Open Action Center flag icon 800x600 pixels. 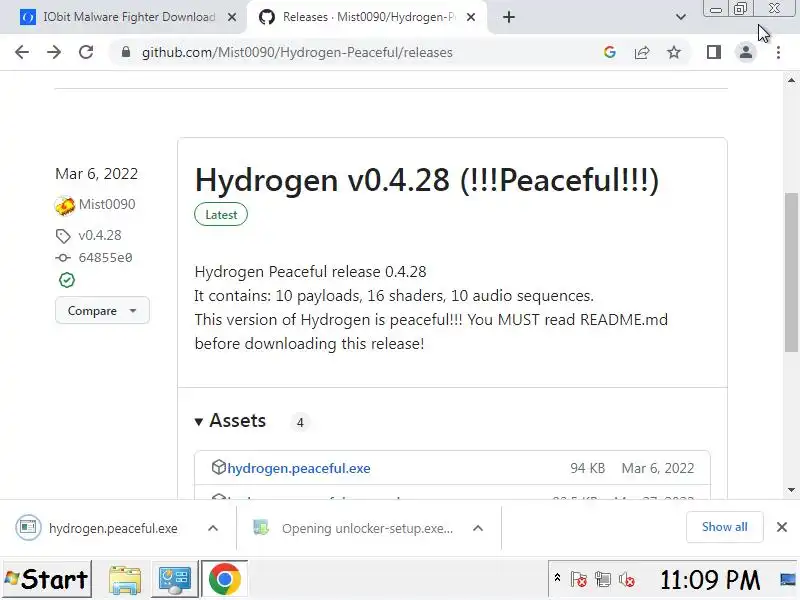point(579,580)
